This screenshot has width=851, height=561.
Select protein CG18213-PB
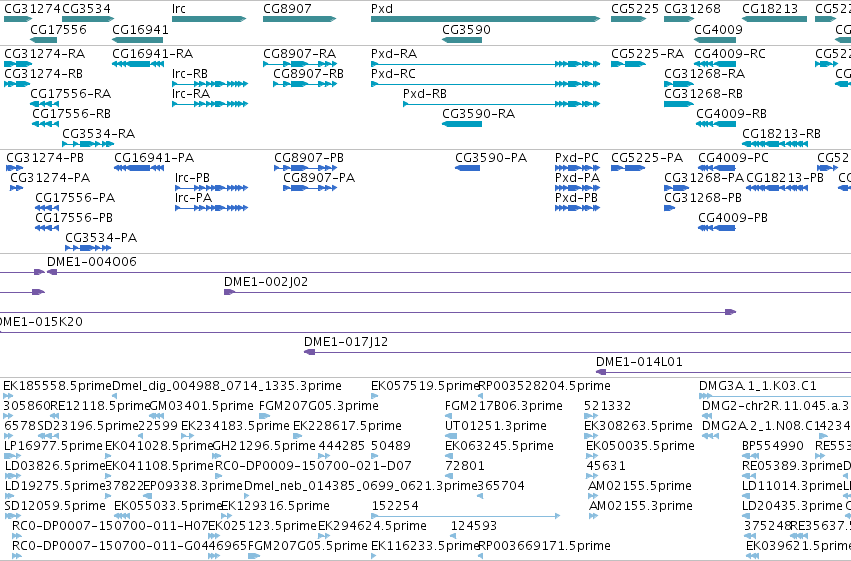(x=777, y=188)
